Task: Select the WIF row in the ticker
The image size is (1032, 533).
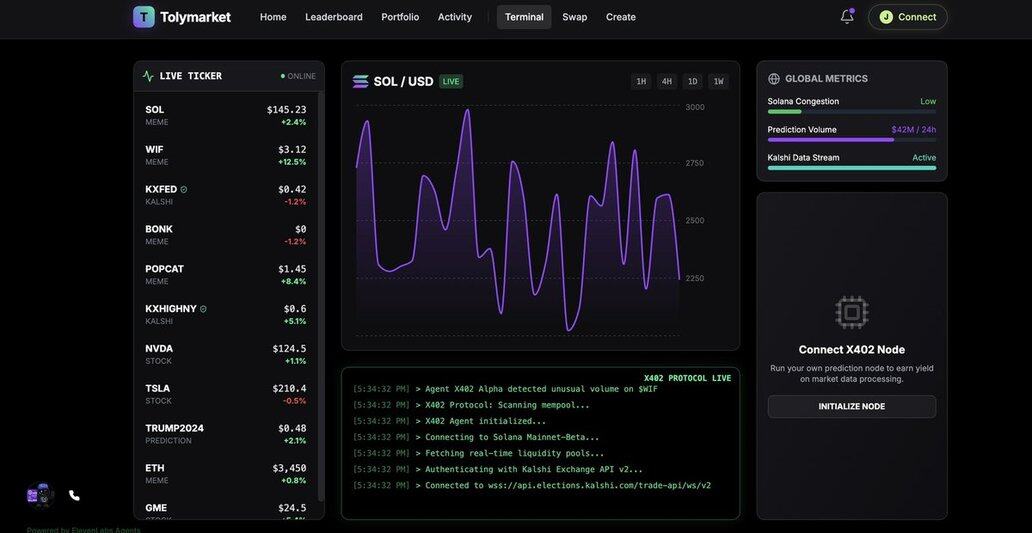Action: click(x=226, y=155)
